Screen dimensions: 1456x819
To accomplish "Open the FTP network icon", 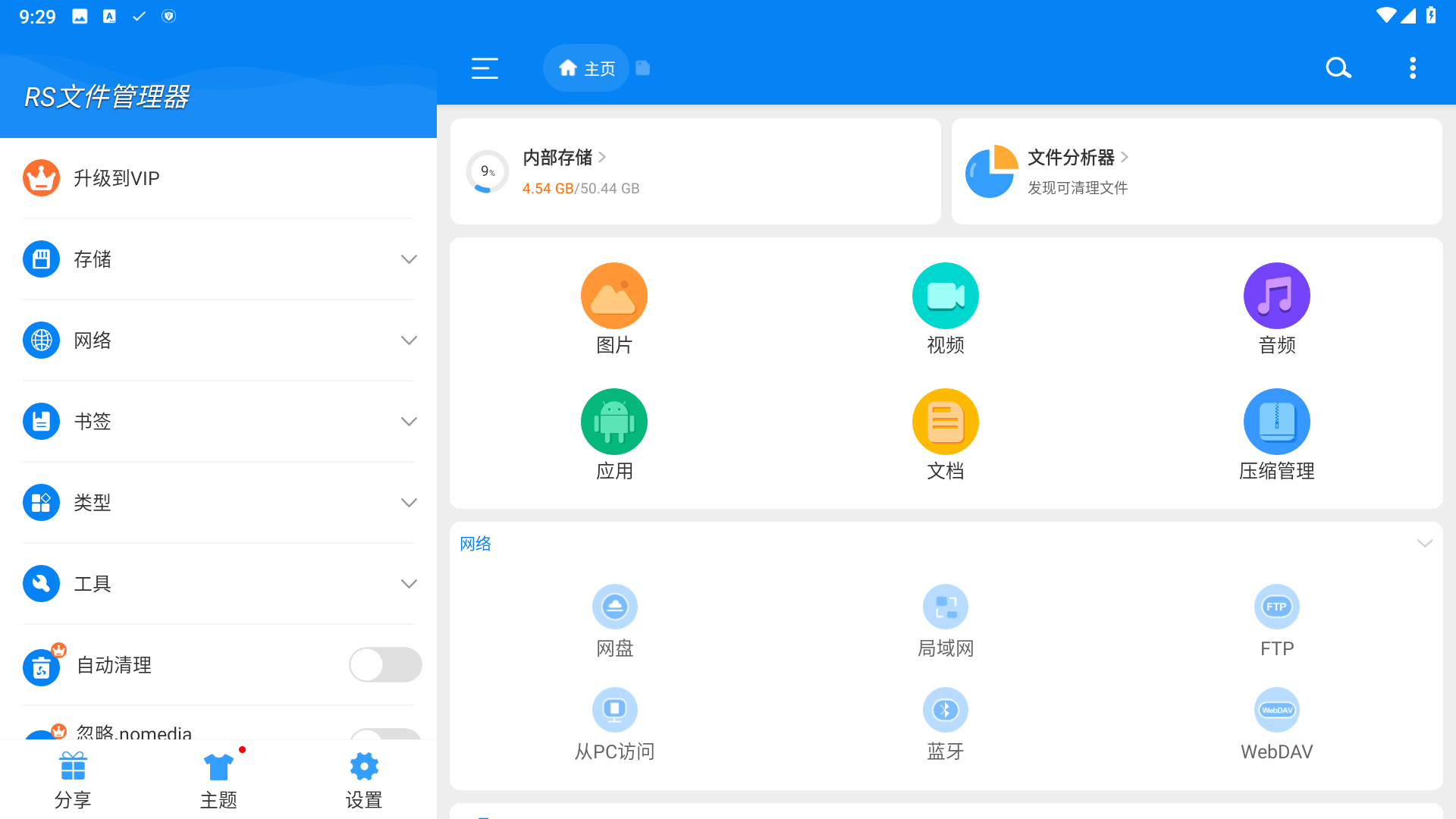I will (x=1276, y=607).
